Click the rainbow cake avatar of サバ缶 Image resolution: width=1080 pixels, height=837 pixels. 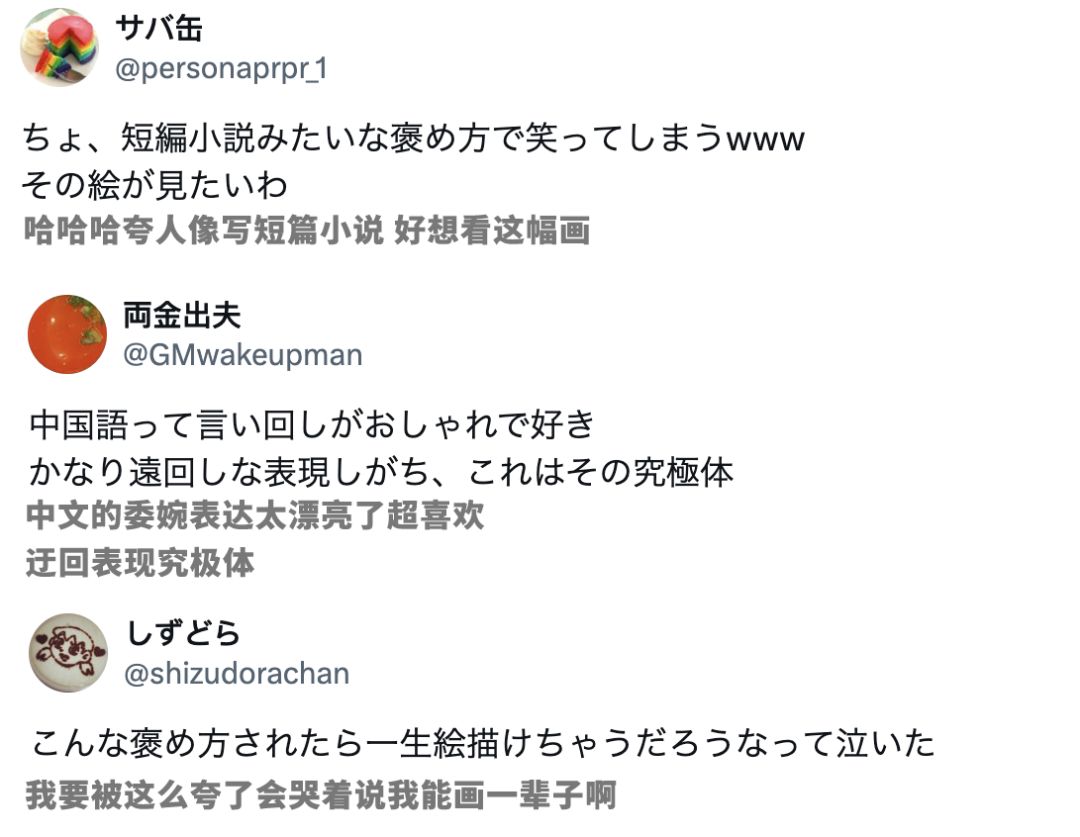click(60, 47)
